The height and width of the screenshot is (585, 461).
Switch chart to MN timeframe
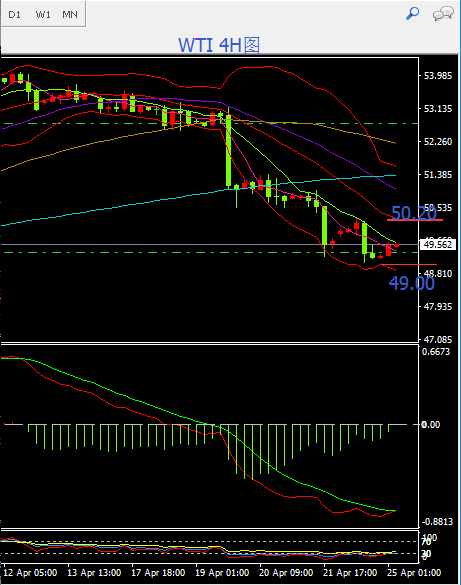(70, 15)
